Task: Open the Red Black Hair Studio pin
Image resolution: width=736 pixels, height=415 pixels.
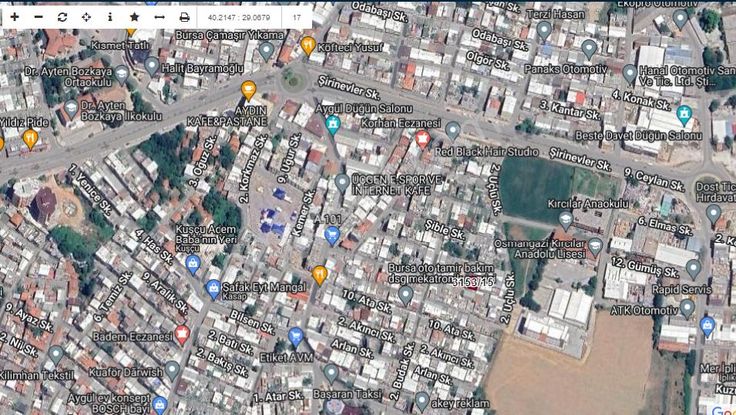Action: point(452,131)
